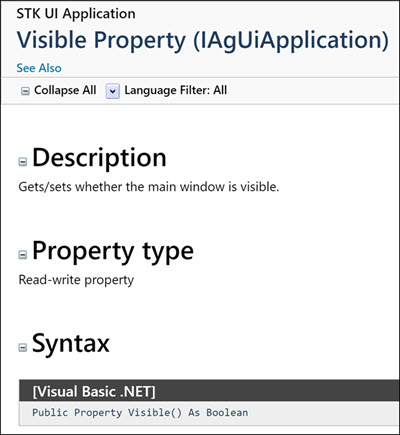Click the Syntax heading text
Screen dimensions: 400x435
[x=71, y=343]
